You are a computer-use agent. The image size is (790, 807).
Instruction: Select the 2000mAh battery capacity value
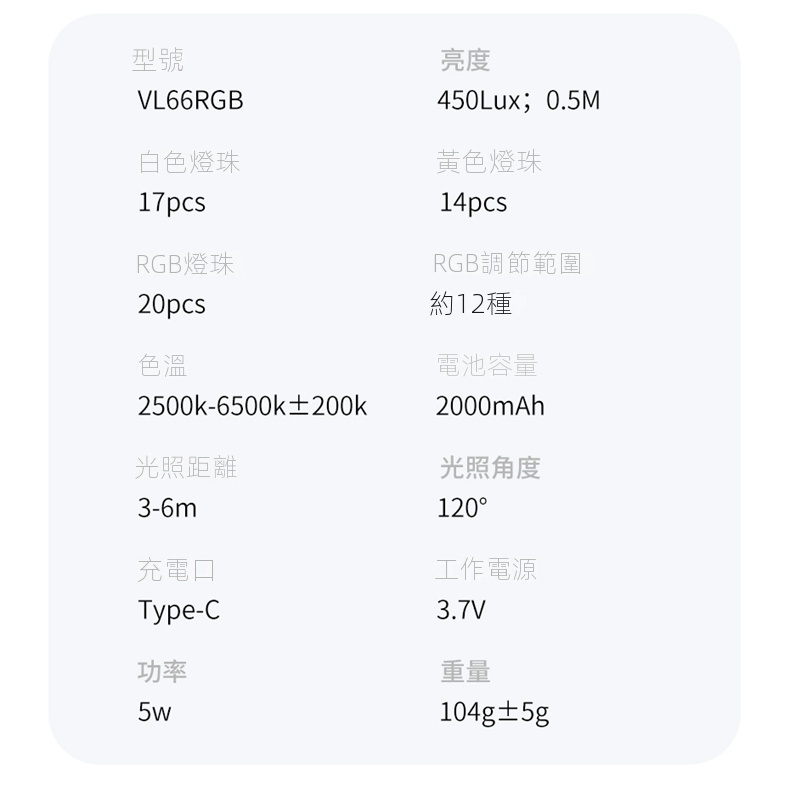coord(490,406)
